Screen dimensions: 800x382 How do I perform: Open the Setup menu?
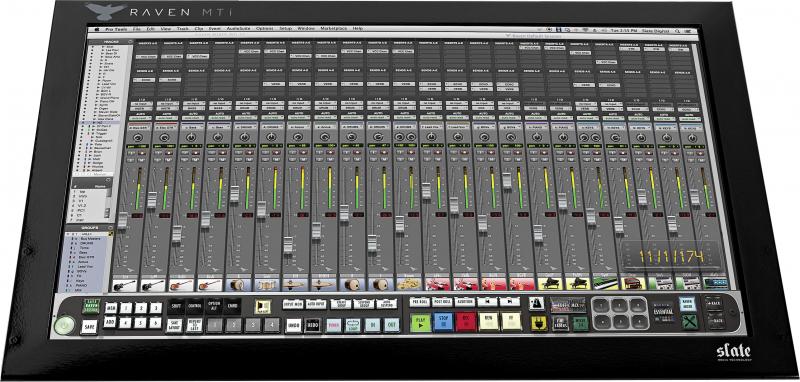286,30
